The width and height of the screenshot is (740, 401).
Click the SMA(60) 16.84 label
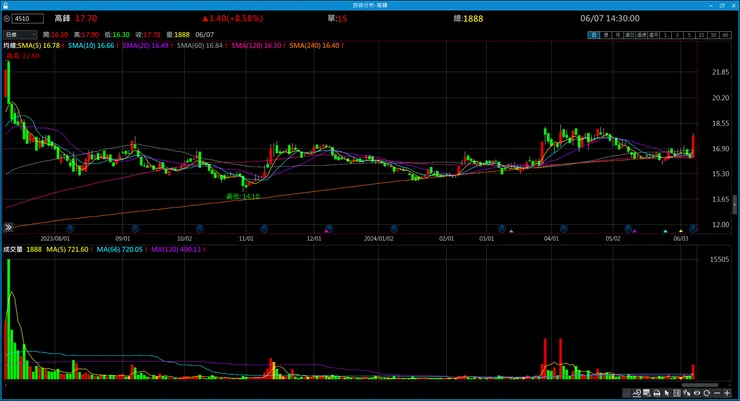pos(202,46)
